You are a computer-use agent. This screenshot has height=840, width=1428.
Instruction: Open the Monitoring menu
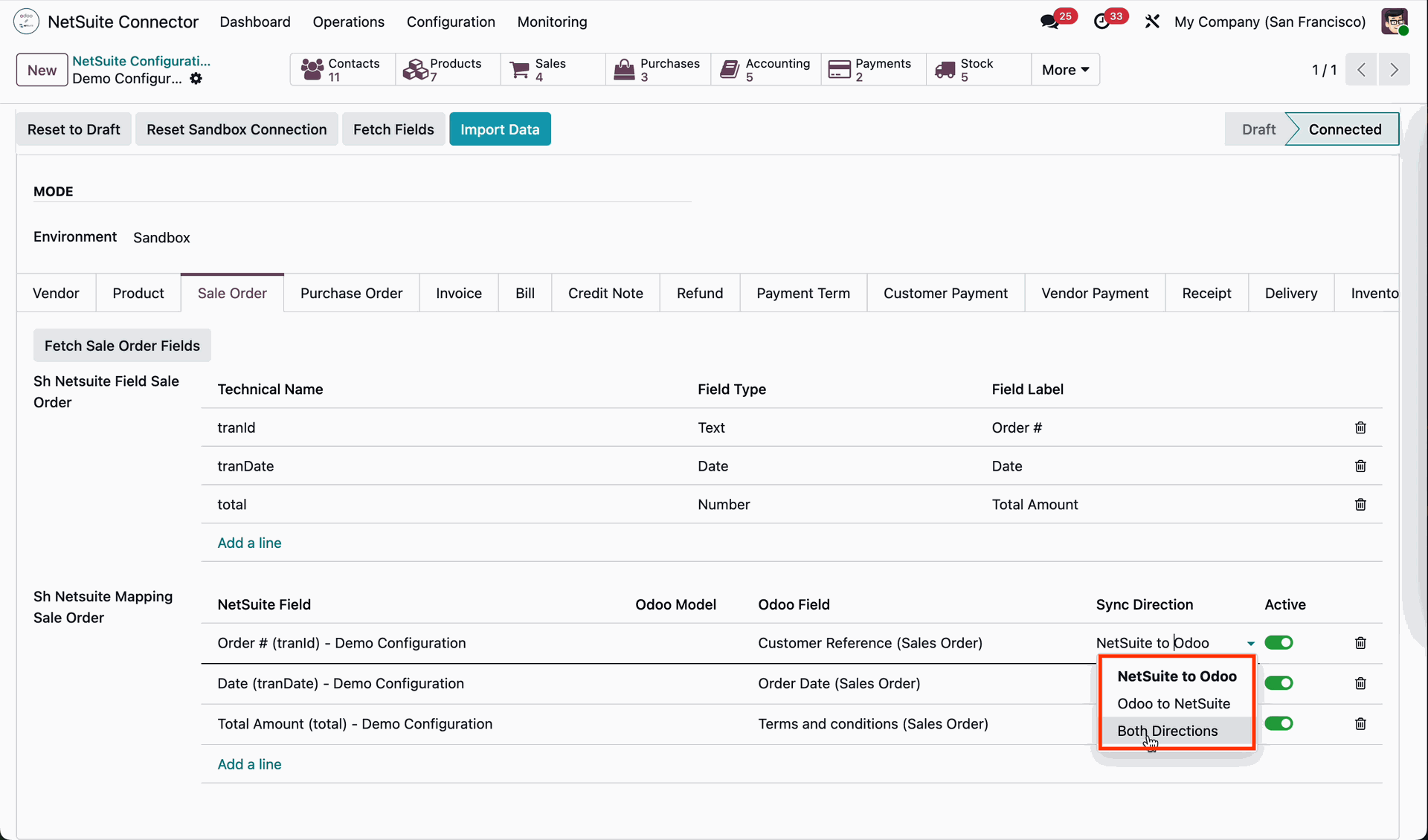[x=553, y=22]
